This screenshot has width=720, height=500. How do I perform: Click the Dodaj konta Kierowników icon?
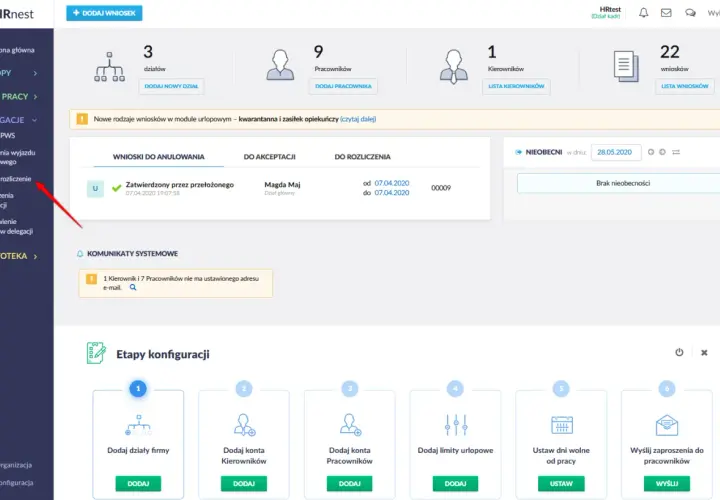244,425
